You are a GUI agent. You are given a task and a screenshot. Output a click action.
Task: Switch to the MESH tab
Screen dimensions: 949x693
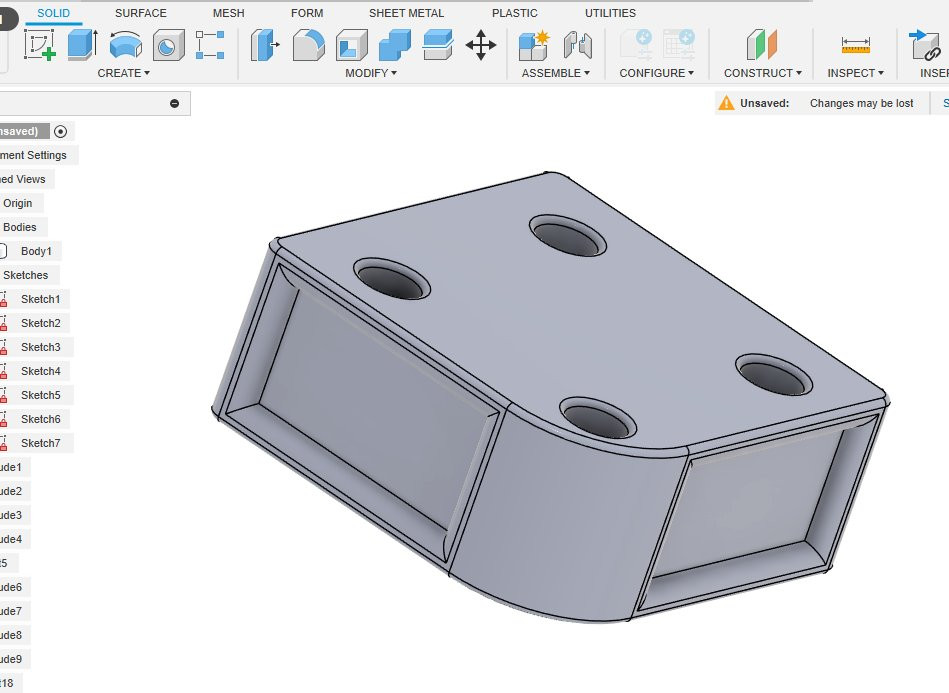click(228, 13)
